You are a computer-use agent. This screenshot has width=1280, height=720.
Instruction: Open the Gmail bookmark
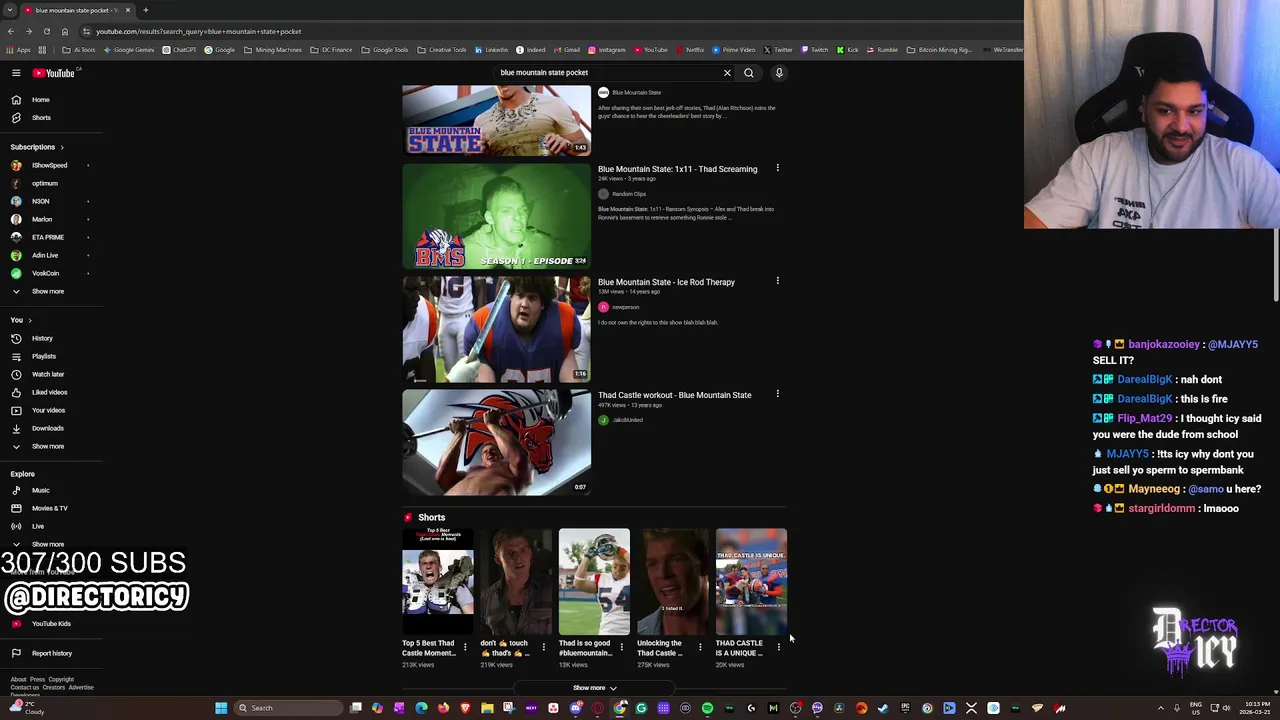tap(567, 50)
